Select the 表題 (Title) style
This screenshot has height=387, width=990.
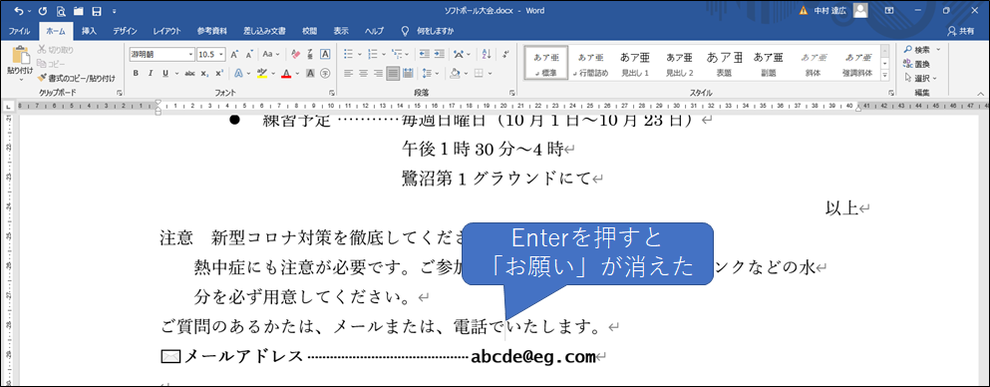724,63
